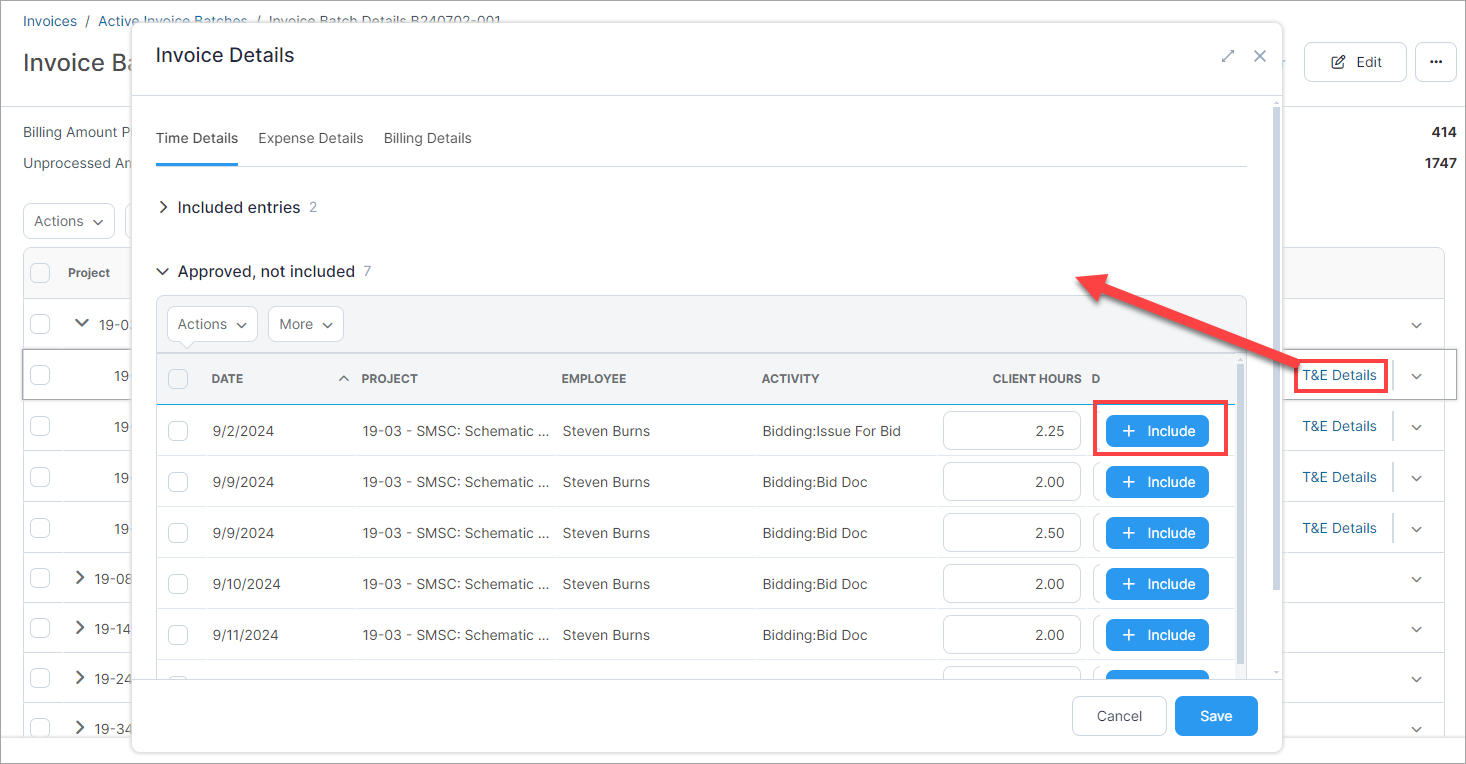1466x764 pixels.
Task: Collapse the Approved, not included section
Action: click(x=163, y=272)
